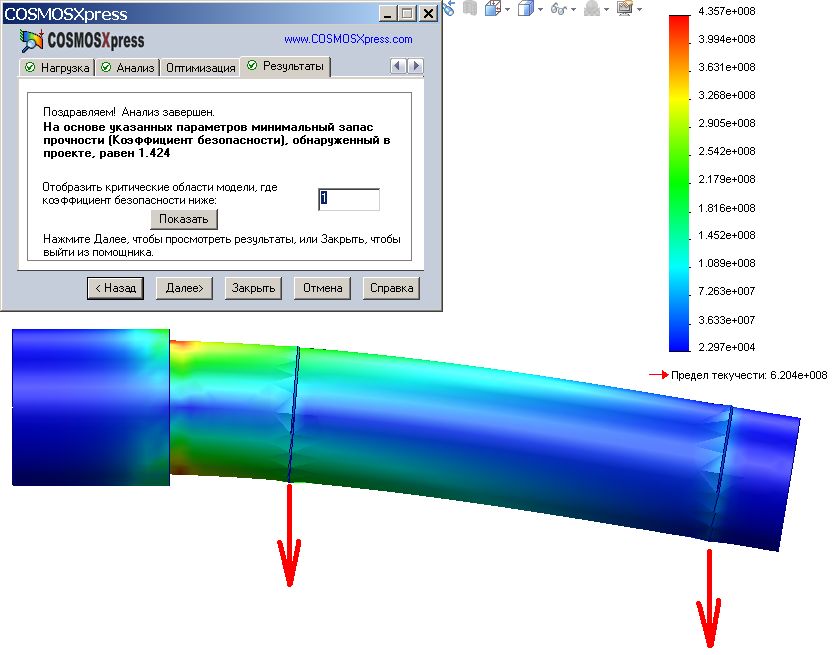Click the 3.268e+008 legend value

(x=727, y=95)
